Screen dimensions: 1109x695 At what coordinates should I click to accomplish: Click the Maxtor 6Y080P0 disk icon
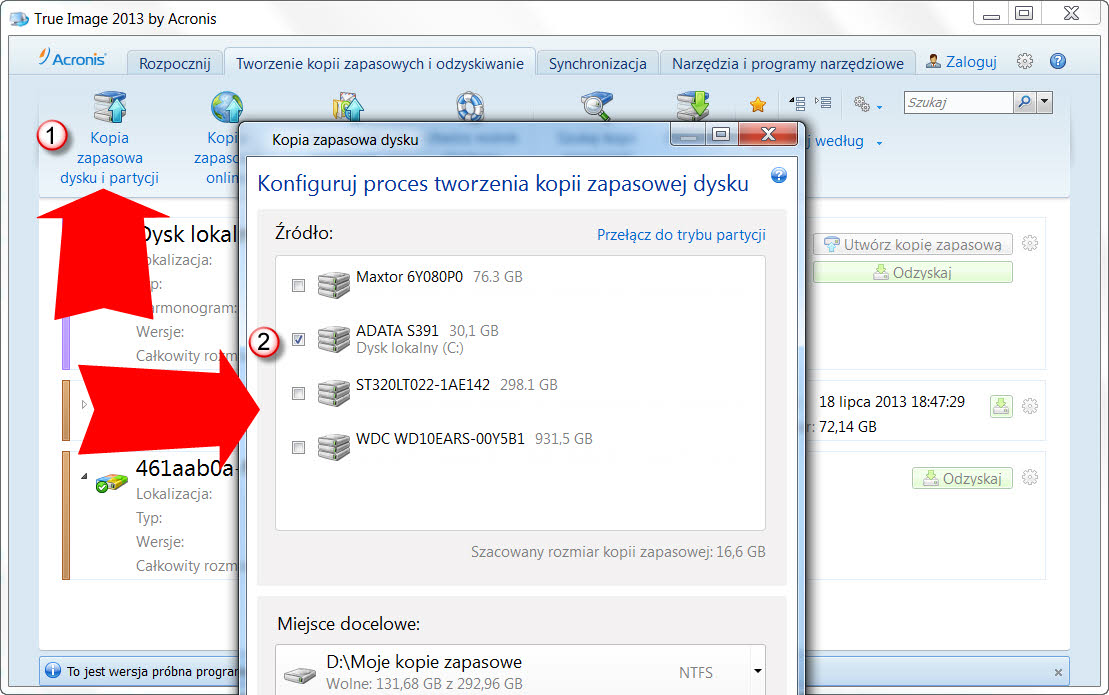334,284
